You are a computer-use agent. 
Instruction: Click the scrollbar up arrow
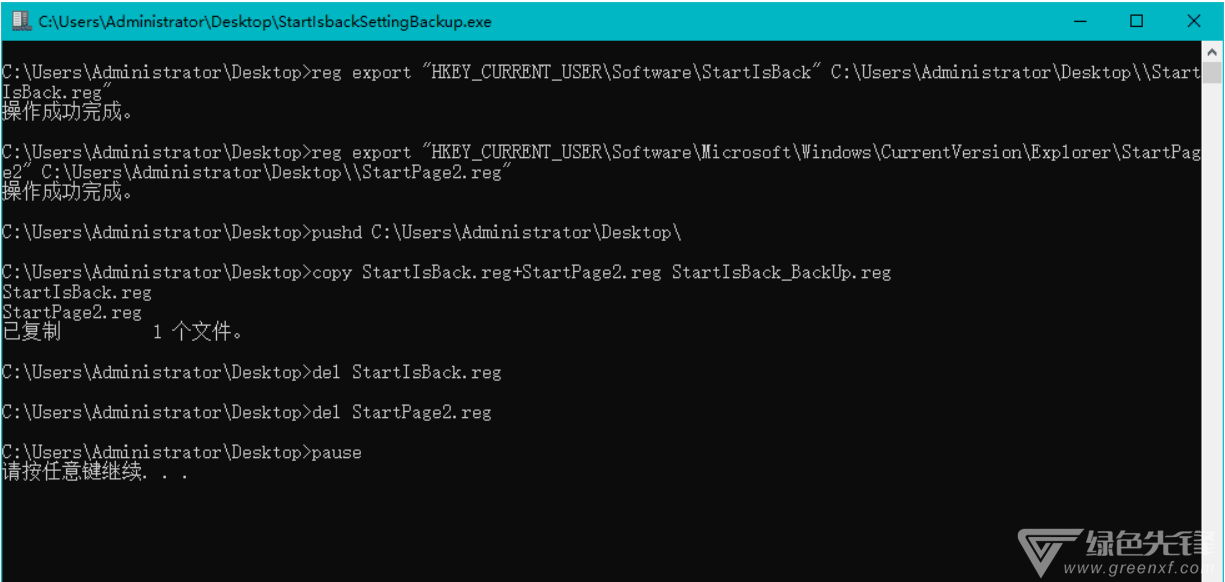(1212, 50)
